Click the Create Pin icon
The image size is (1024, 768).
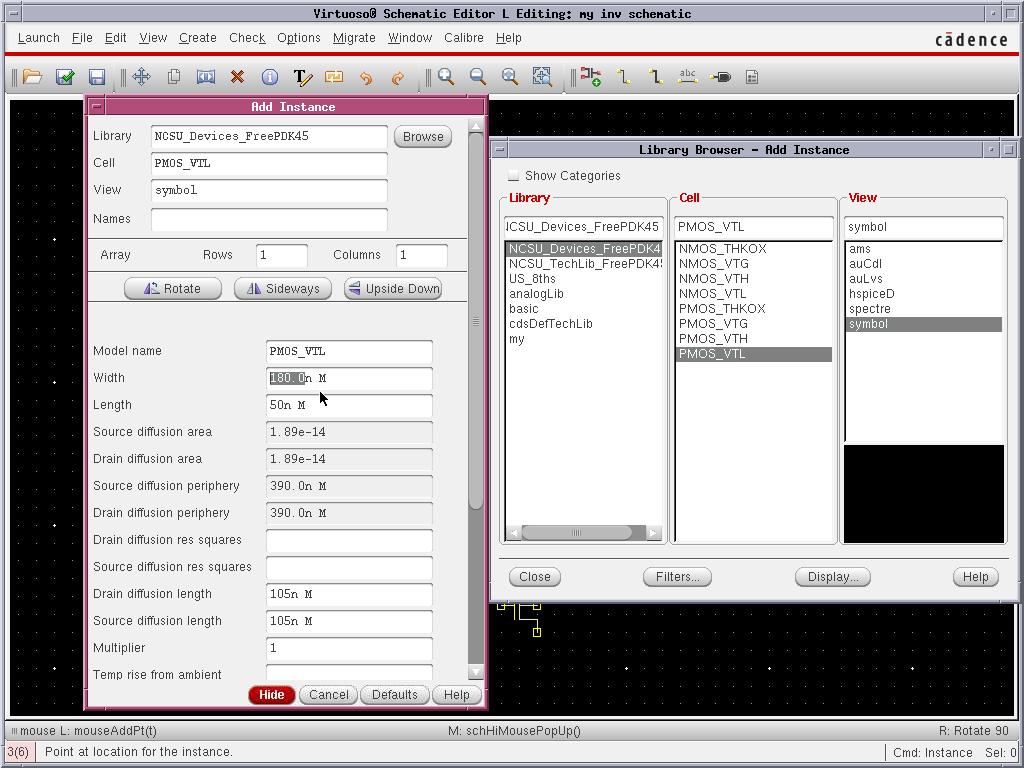tap(720, 77)
